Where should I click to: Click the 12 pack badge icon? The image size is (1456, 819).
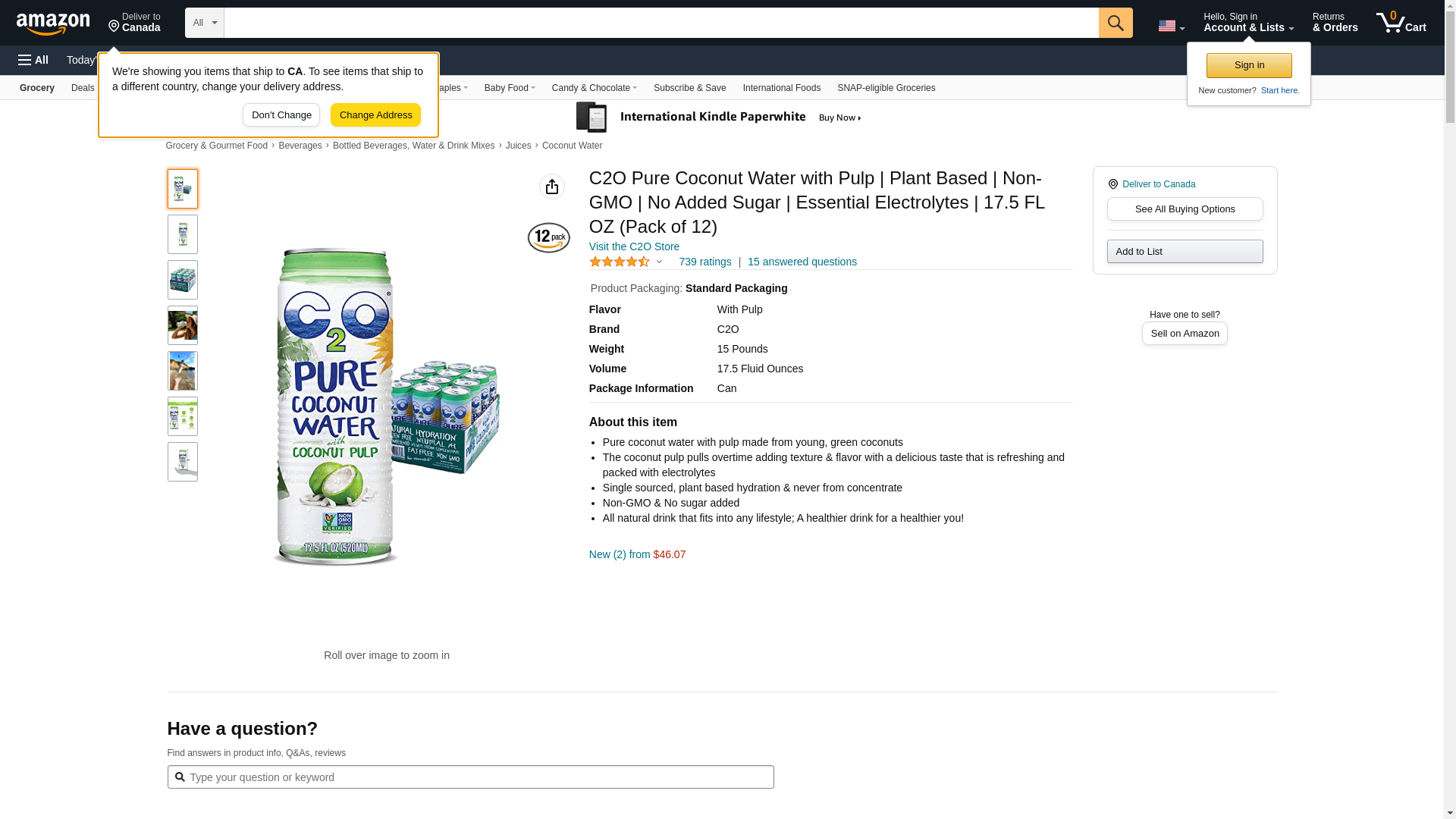pyautogui.click(x=548, y=237)
